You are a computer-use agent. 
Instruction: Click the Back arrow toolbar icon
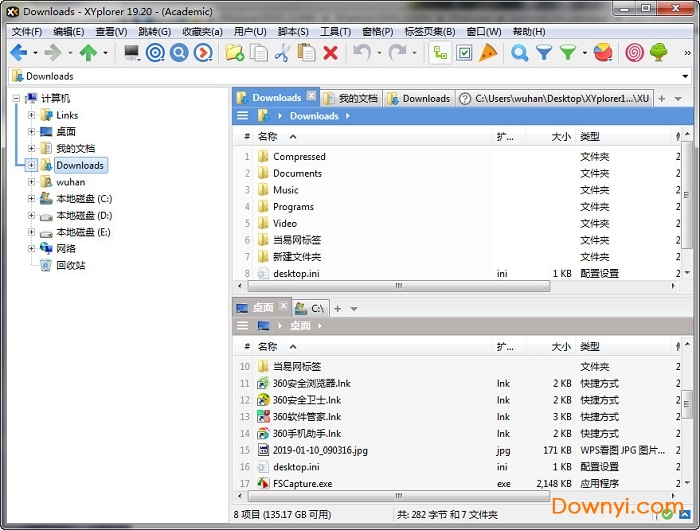19,53
